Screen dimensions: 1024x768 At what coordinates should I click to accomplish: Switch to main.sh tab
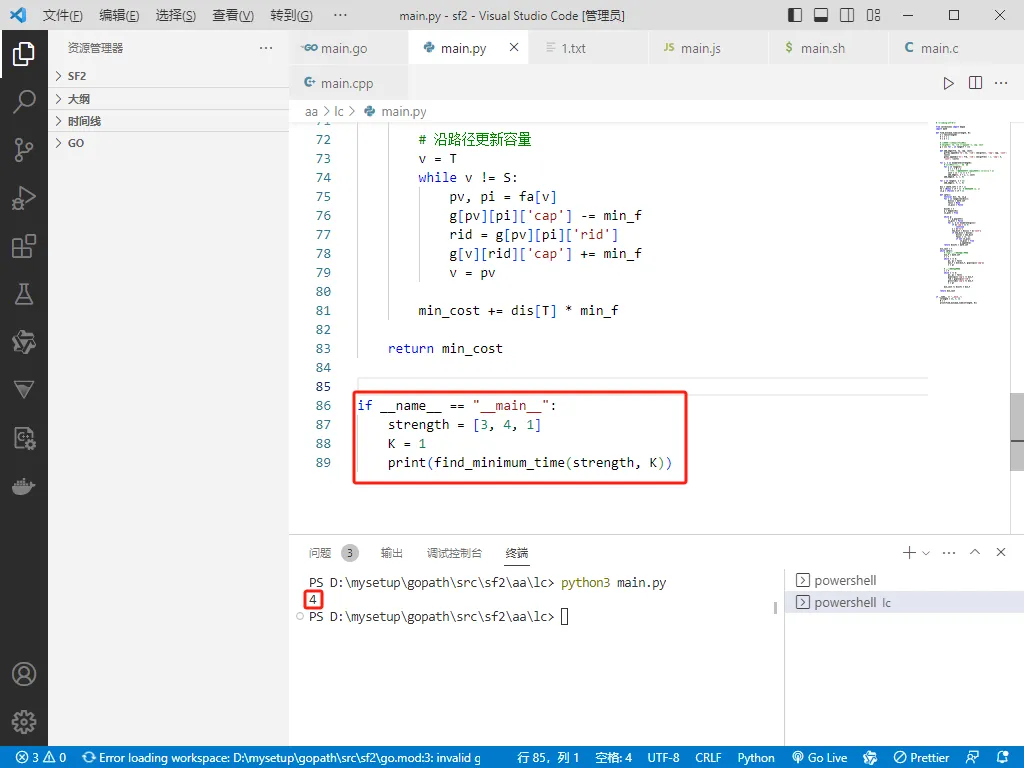pos(828,48)
